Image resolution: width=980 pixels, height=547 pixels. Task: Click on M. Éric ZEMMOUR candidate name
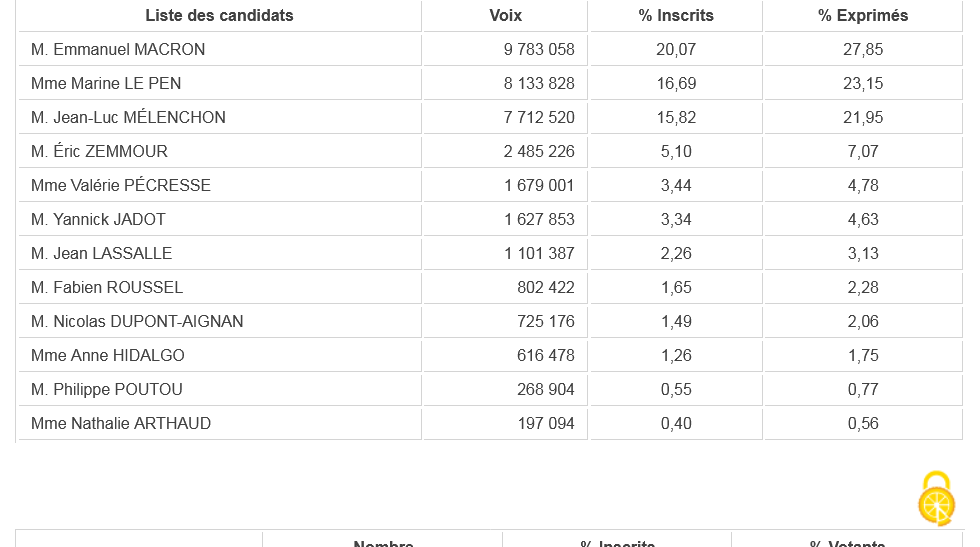pyautogui.click(x=99, y=152)
